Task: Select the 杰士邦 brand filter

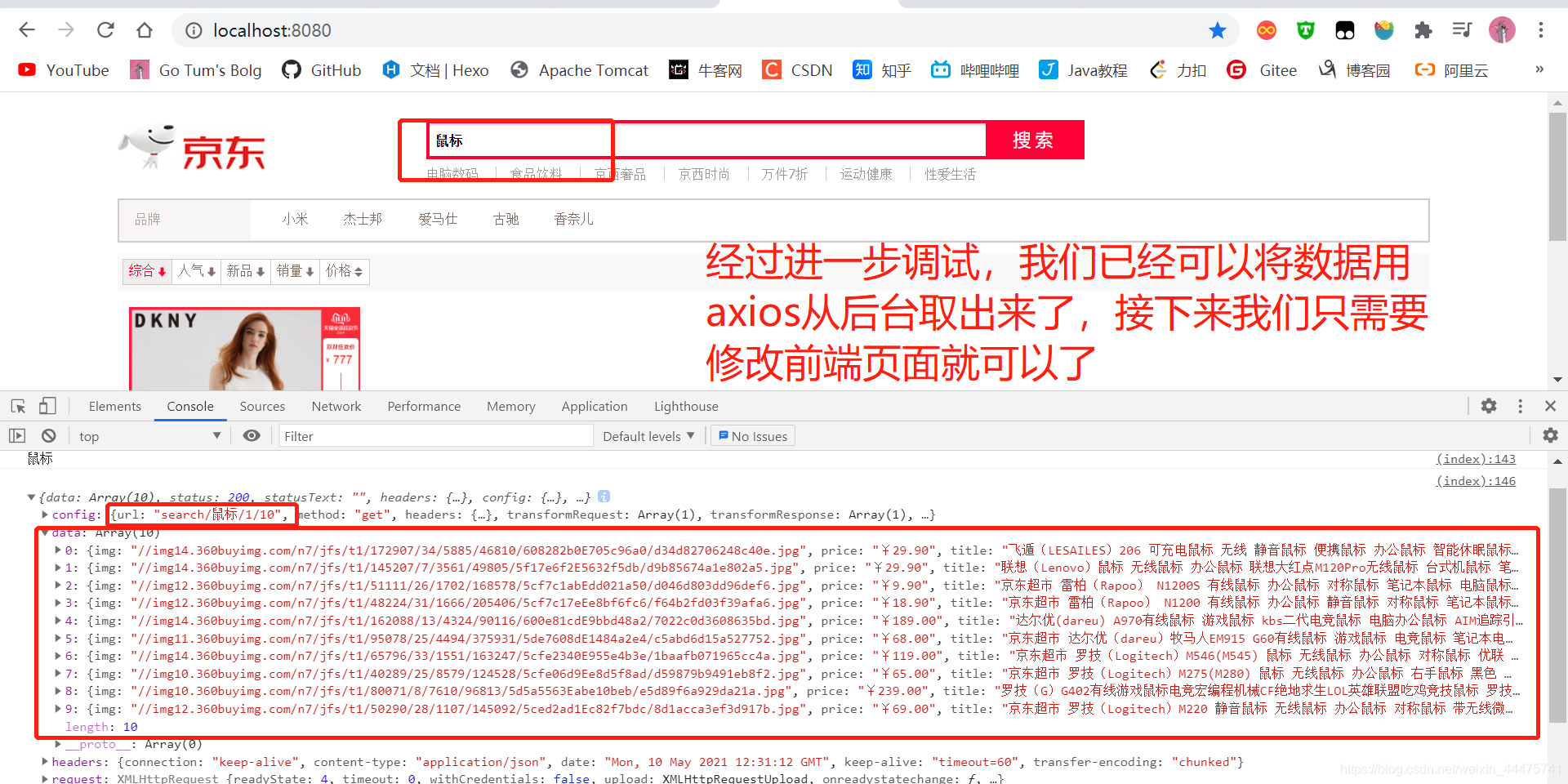Action: [x=363, y=219]
